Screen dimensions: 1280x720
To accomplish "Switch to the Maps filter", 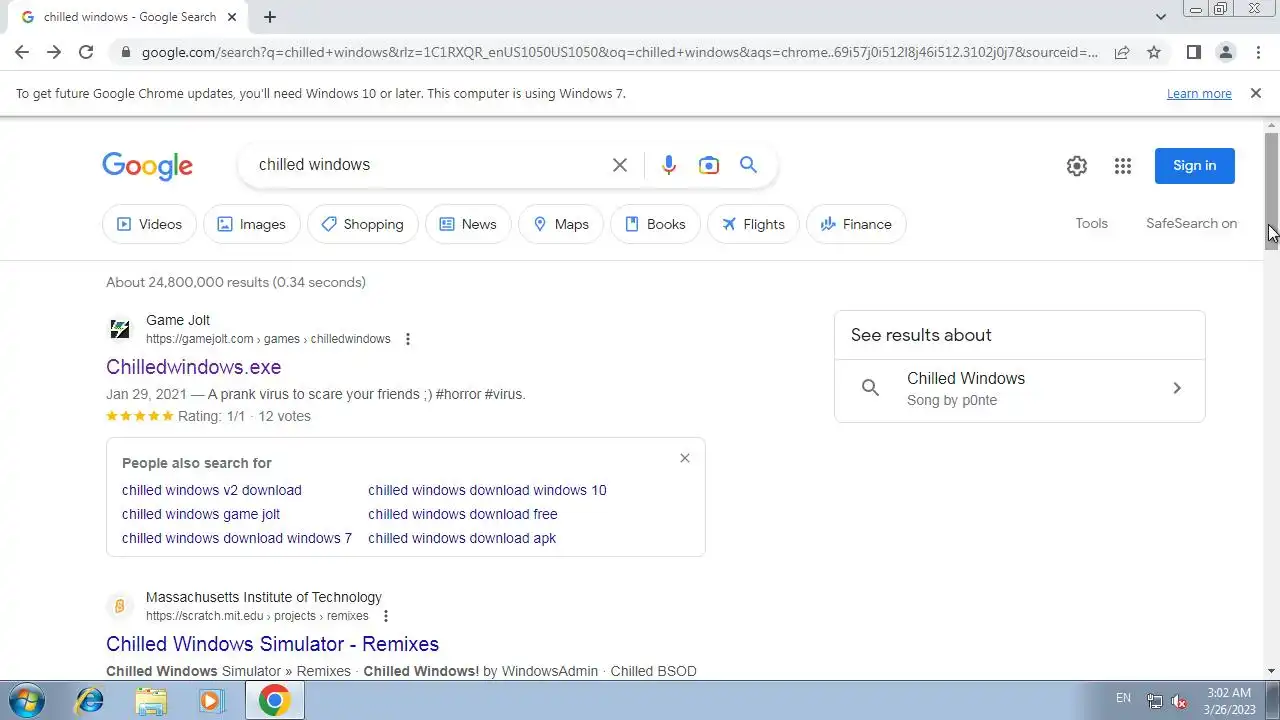I will pyautogui.click(x=561, y=224).
